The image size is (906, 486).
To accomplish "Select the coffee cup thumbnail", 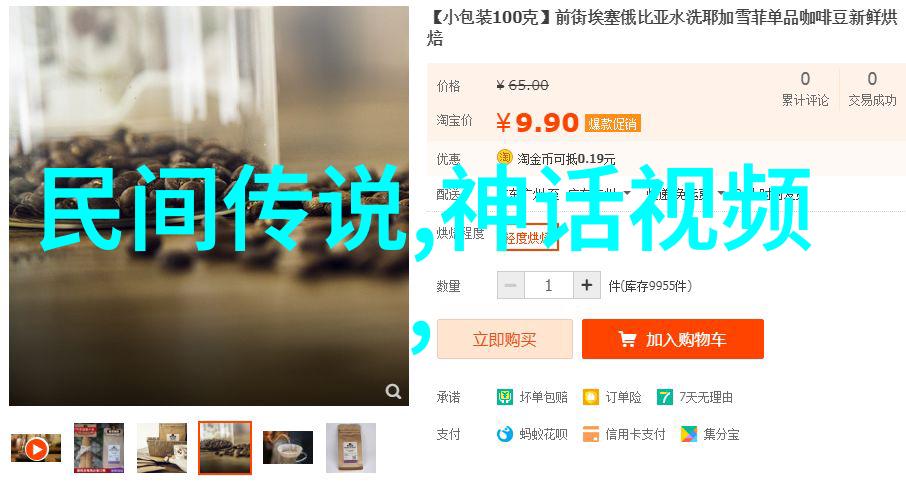I will (288, 447).
